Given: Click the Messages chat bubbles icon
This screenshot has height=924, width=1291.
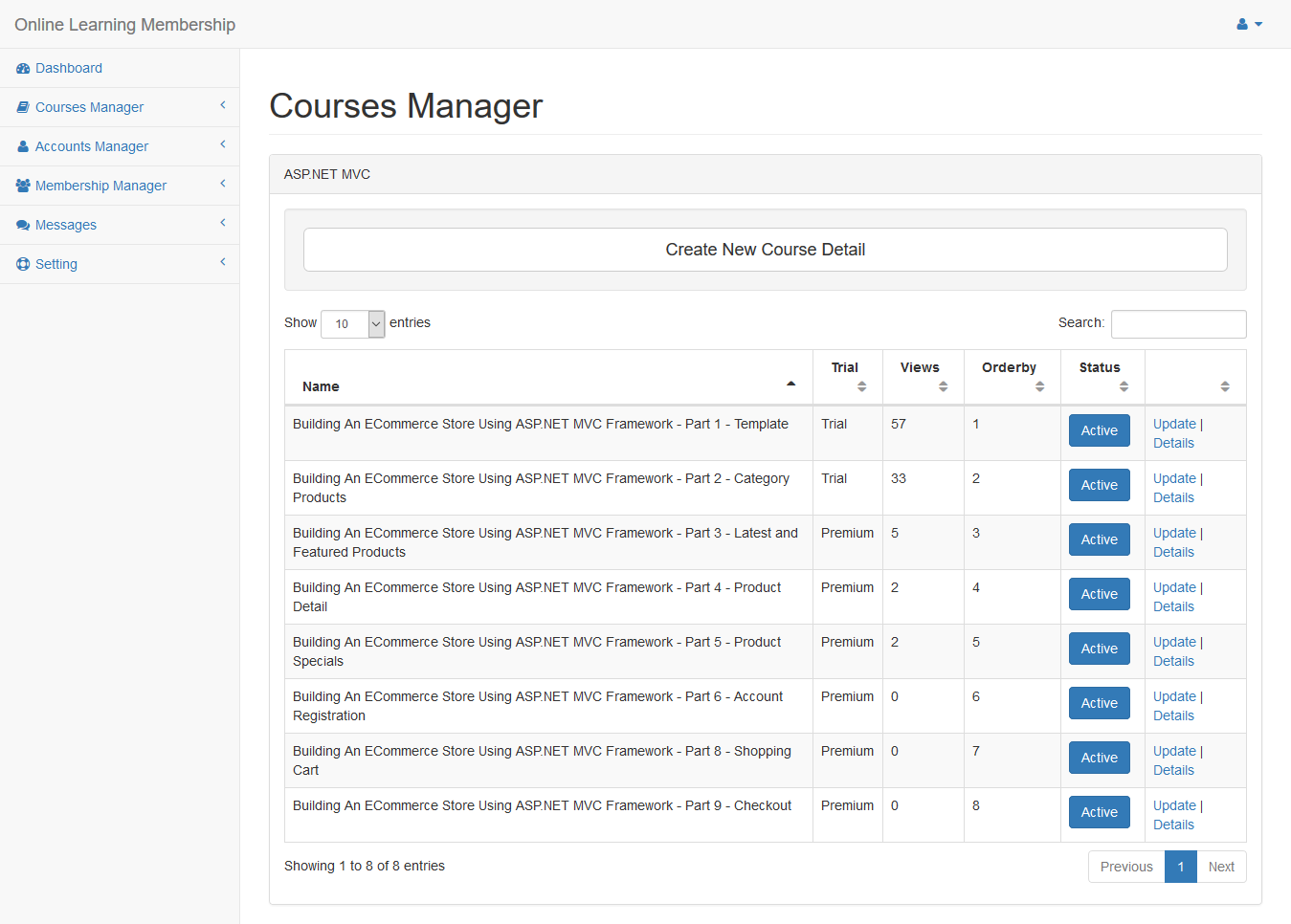Looking at the screenshot, I should point(23,225).
